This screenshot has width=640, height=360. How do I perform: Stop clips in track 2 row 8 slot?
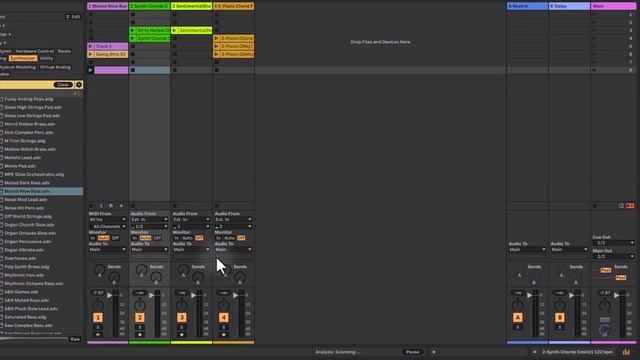tap(133, 70)
